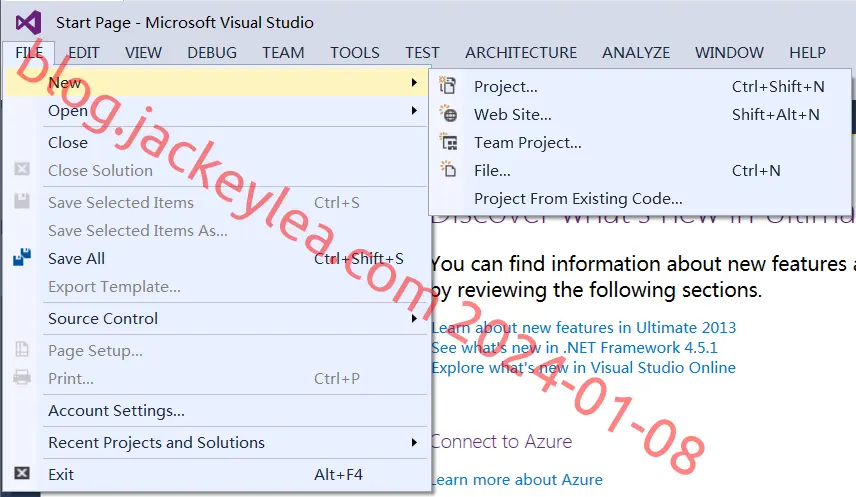Highlight the New menu item
This screenshot has height=497, width=856.
click(x=216, y=82)
